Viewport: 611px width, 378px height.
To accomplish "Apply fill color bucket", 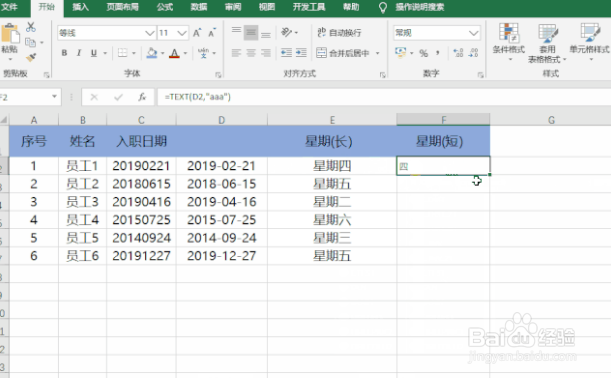I will (x=152, y=53).
